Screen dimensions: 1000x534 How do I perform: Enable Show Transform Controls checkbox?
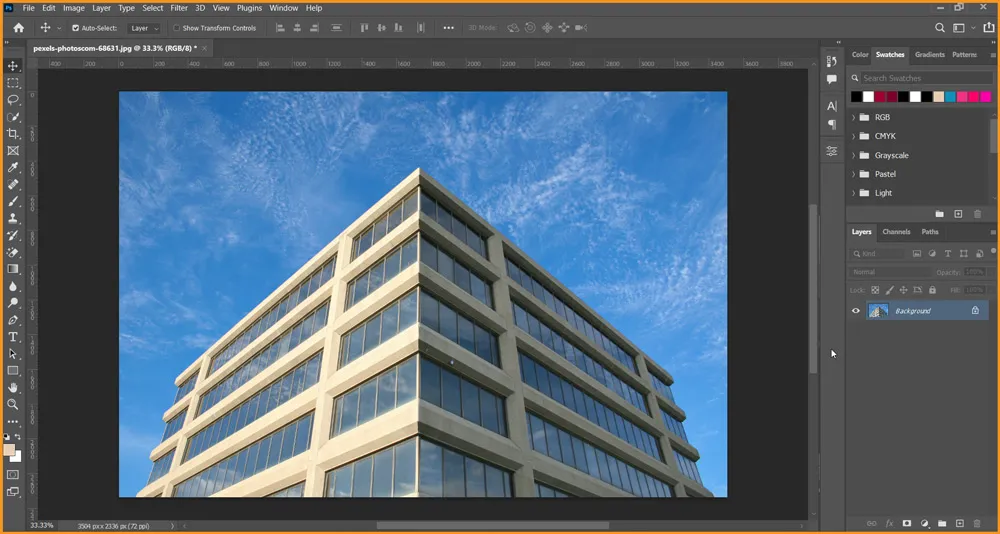coord(177,28)
